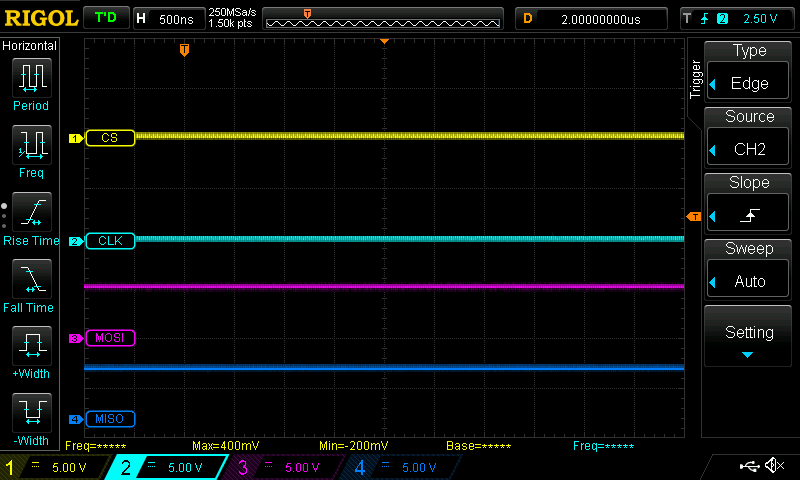Image resolution: width=800 pixels, height=480 pixels.
Task: Click the Horizontal menu header
Action: click(x=30, y=45)
